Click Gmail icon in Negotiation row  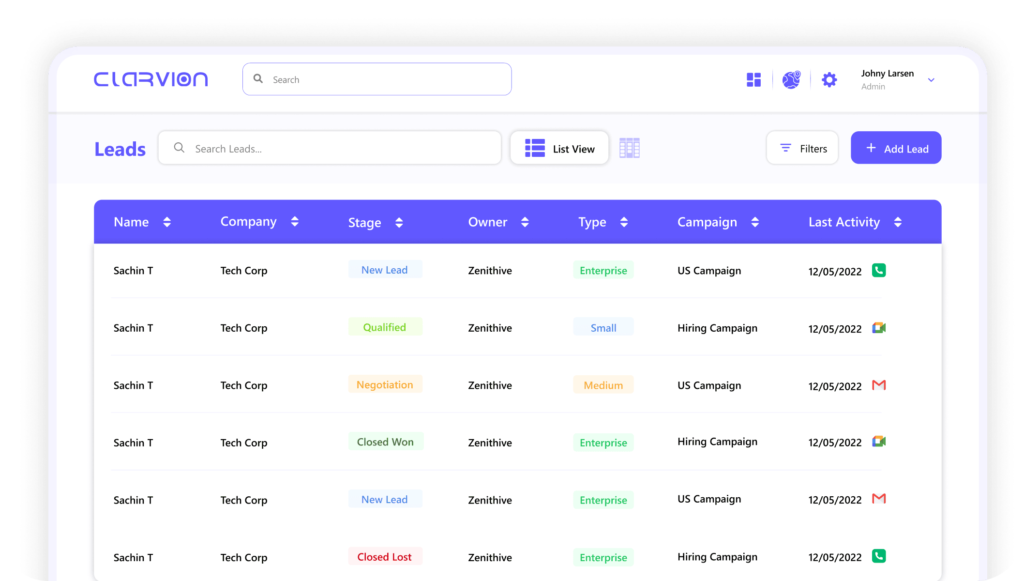coord(878,385)
